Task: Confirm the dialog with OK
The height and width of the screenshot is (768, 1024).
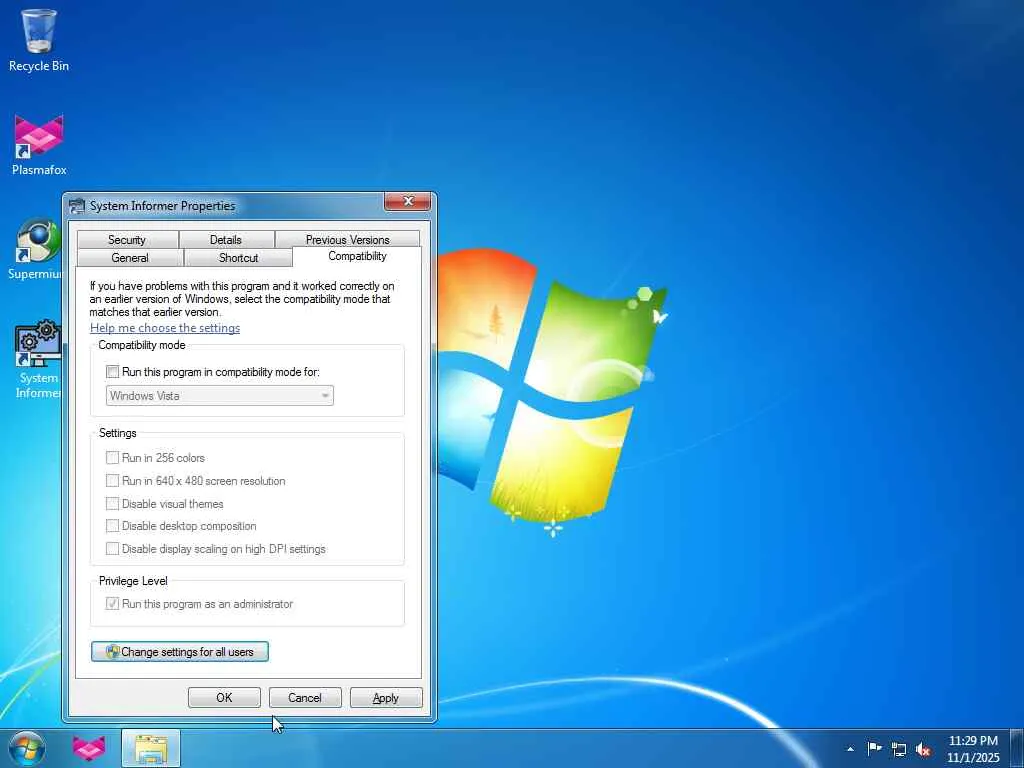Action: [224, 697]
